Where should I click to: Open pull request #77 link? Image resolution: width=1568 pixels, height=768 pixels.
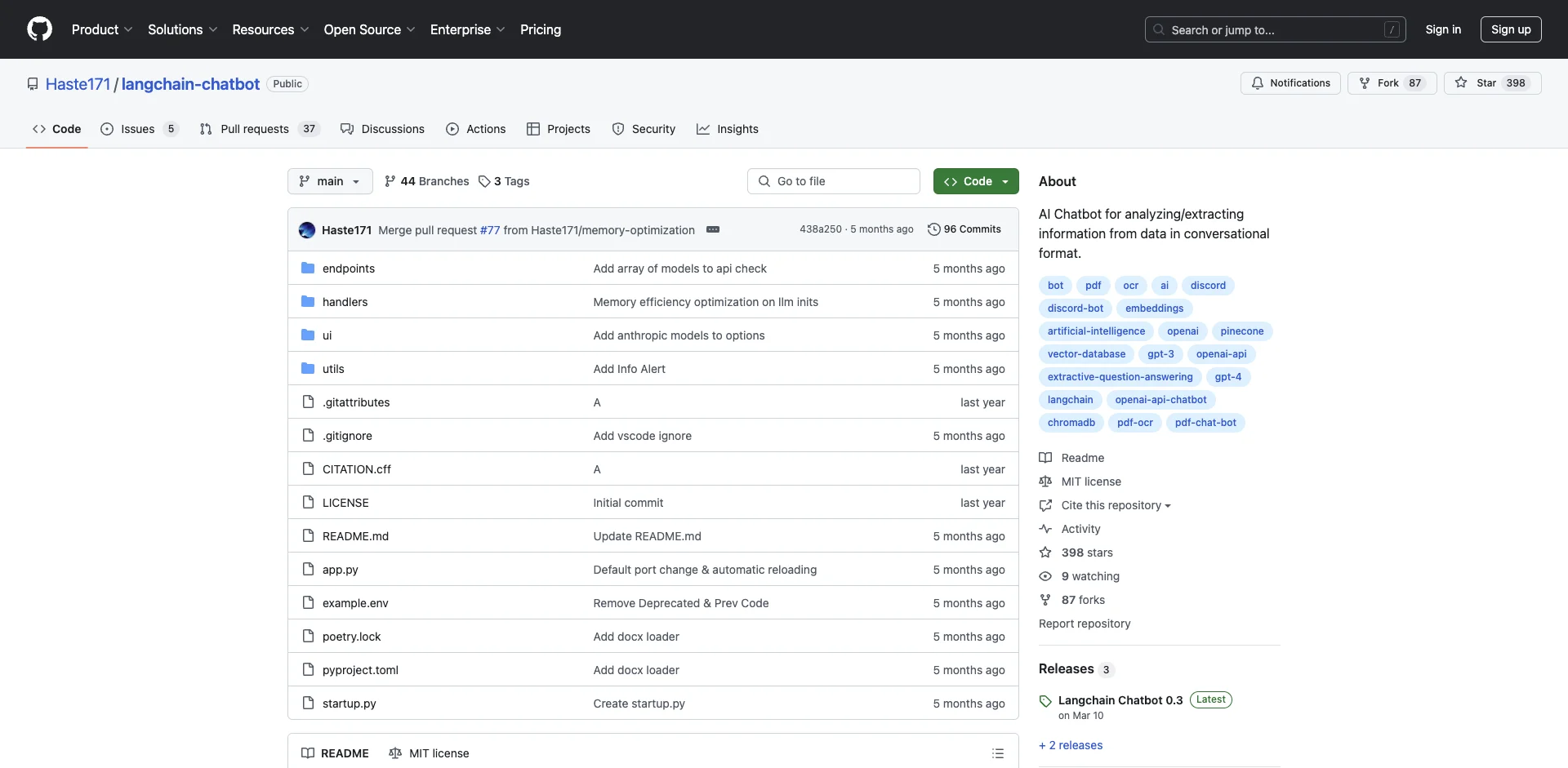click(x=490, y=230)
